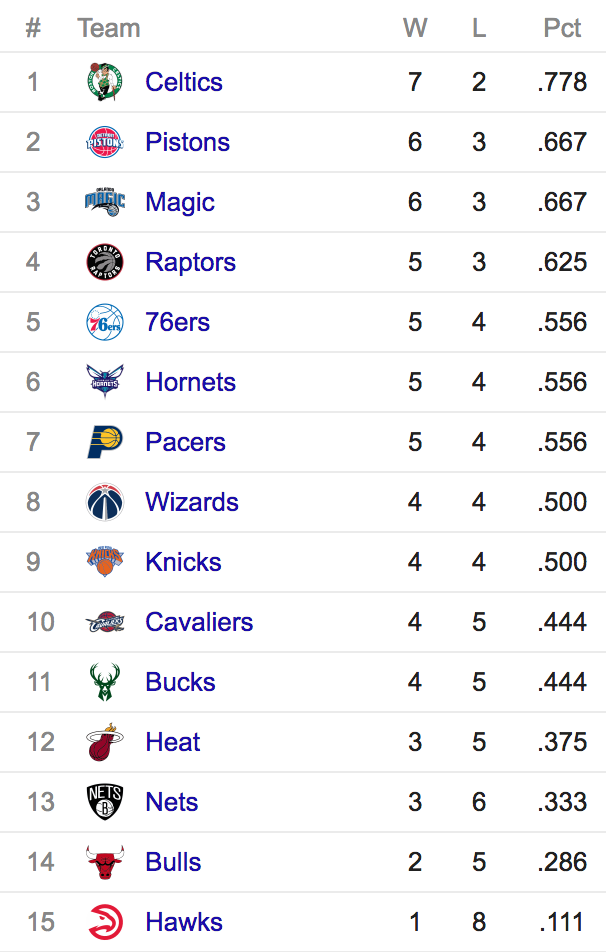
Task: Click the Raptors team logo
Action: [105, 262]
